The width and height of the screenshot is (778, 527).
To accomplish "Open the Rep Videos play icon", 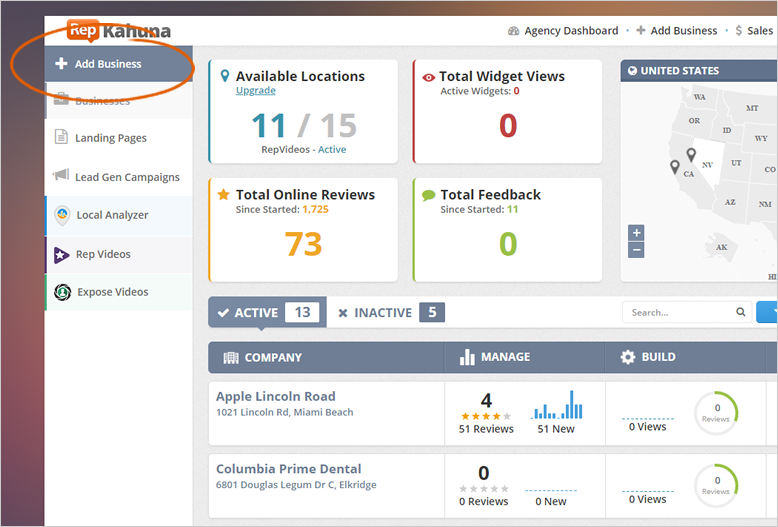I will 61,254.
